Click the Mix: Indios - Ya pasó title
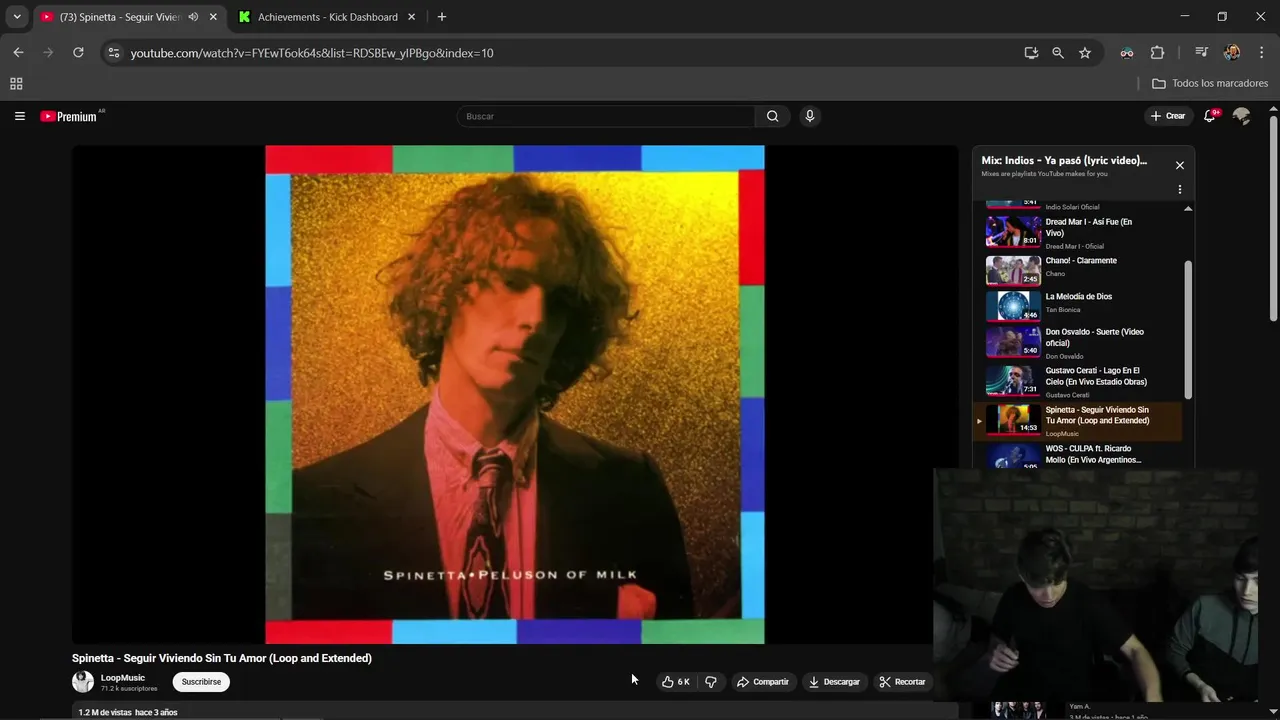Viewport: 1280px width, 720px height. (1064, 160)
